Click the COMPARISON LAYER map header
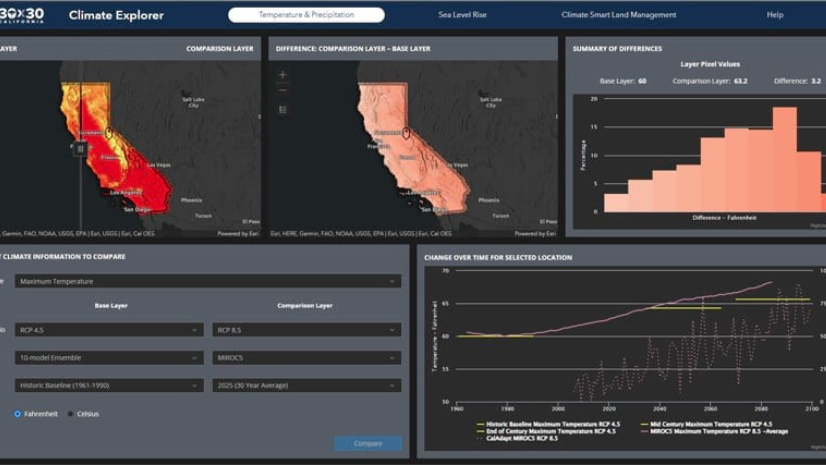 pos(220,48)
